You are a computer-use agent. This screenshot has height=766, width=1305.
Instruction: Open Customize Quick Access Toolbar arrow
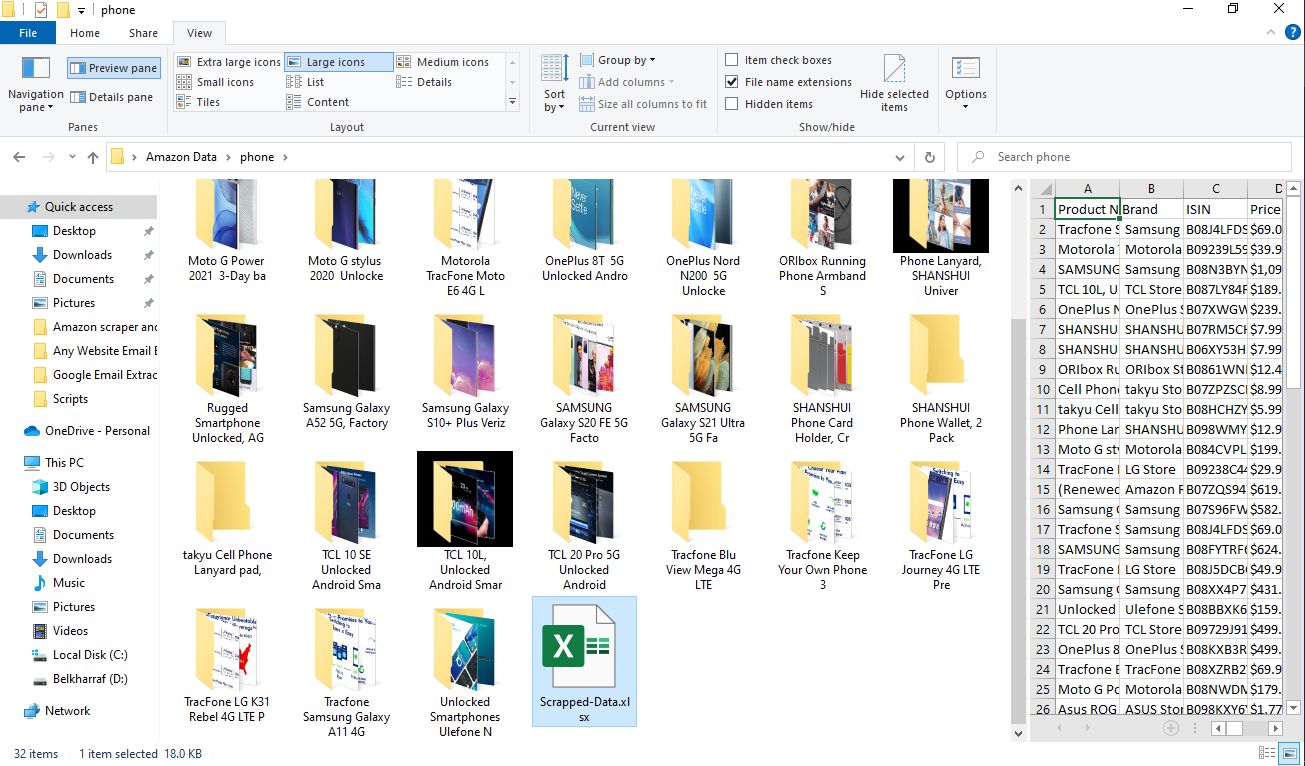coord(81,10)
